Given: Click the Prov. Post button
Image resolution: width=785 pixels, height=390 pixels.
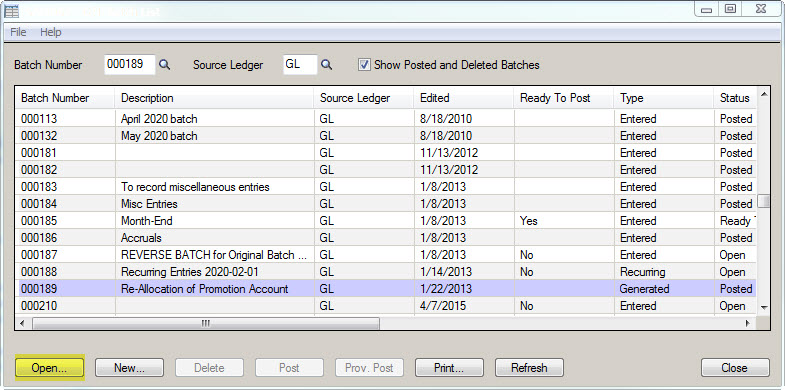Looking at the screenshot, I should 369,368.
